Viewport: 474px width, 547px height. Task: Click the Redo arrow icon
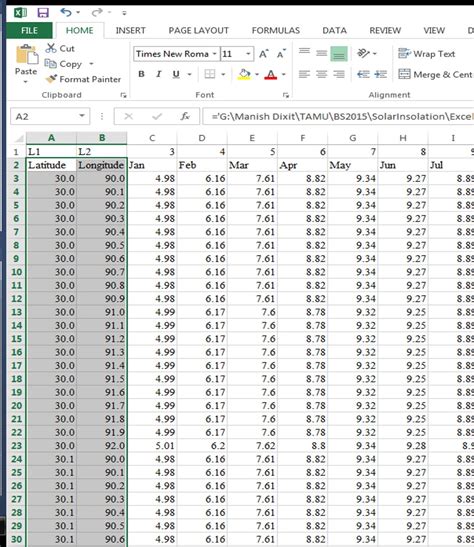pos(97,13)
